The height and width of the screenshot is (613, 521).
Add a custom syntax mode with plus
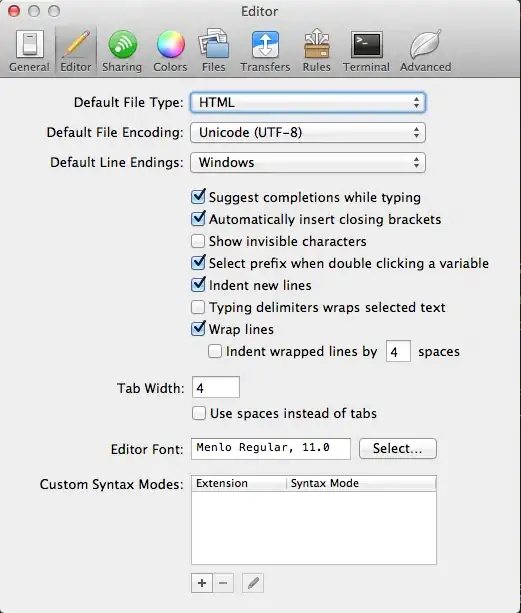pyautogui.click(x=202, y=583)
